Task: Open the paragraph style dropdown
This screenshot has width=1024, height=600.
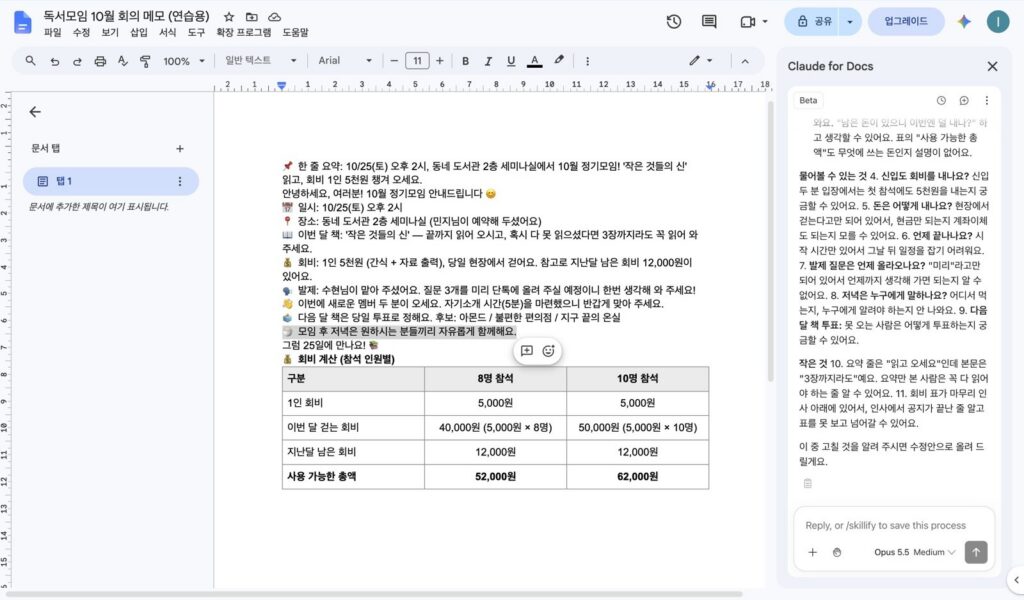Action: (261, 60)
